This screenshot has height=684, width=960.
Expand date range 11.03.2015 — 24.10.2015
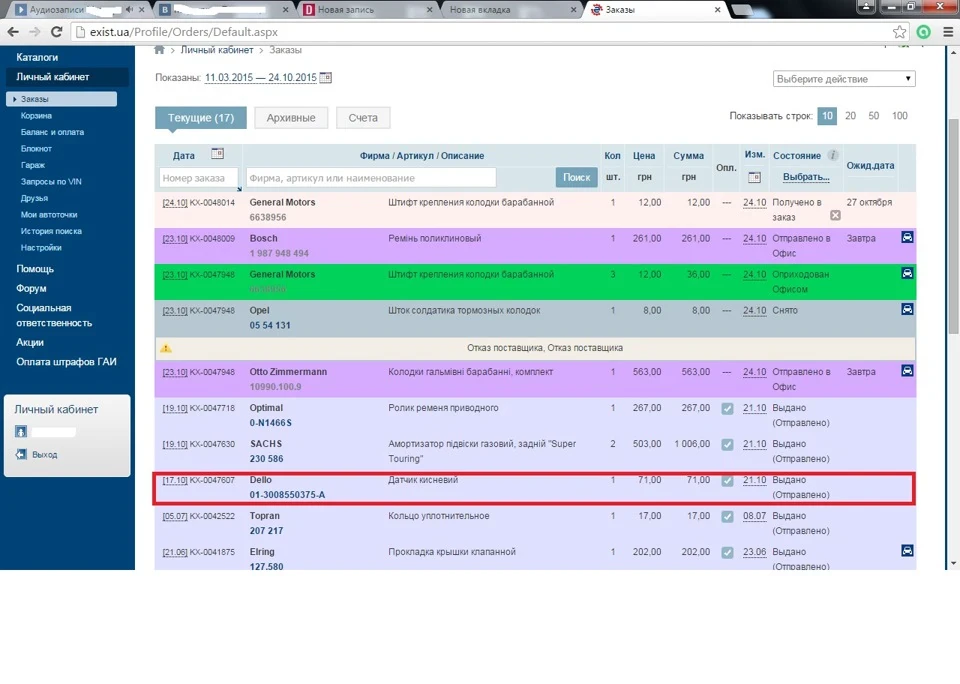click(261, 78)
